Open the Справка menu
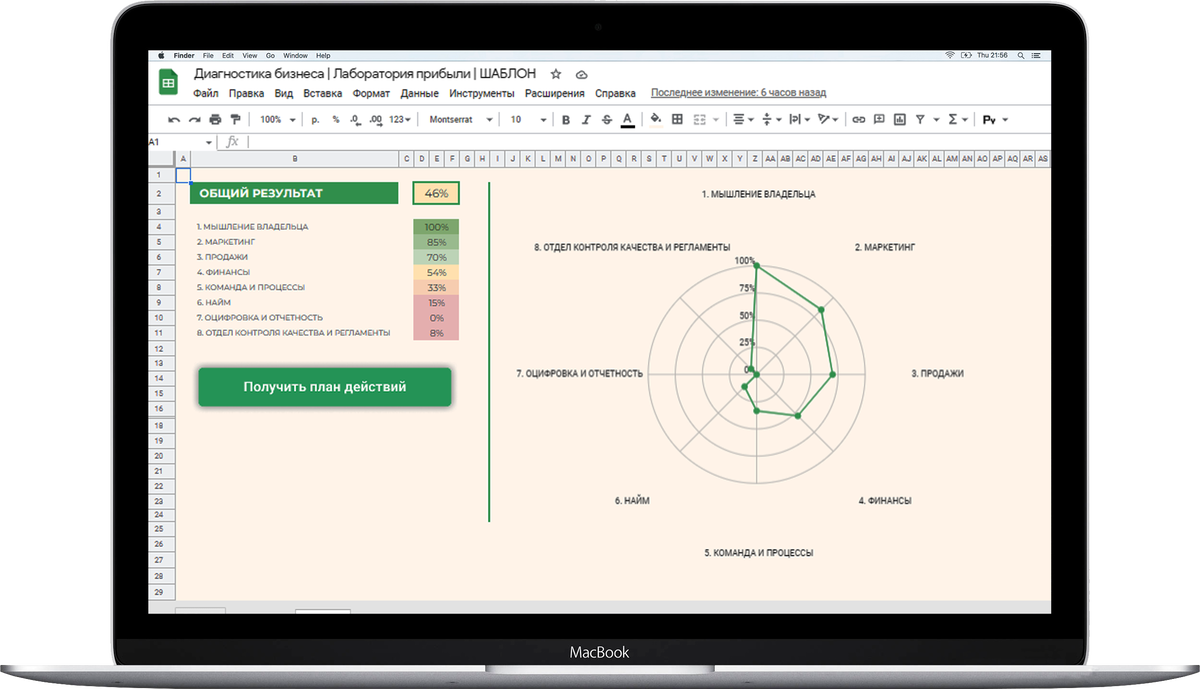Screen dimensions: 1200x689 click(x=615, y=94)
